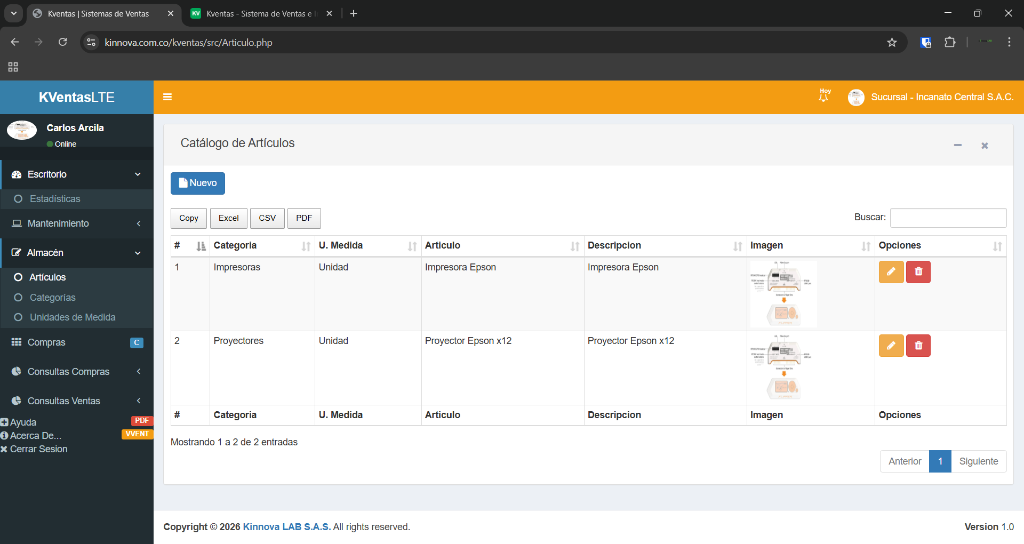Go back in browser history
Screen dimensions: 1024x544
(15, 42)
